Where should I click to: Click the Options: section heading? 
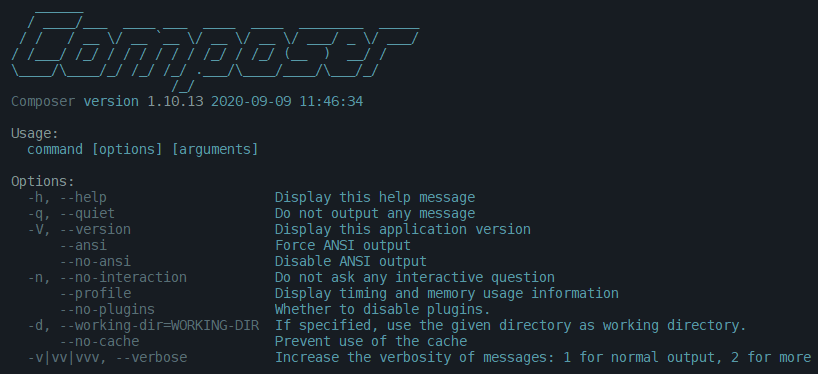(43, 182)
